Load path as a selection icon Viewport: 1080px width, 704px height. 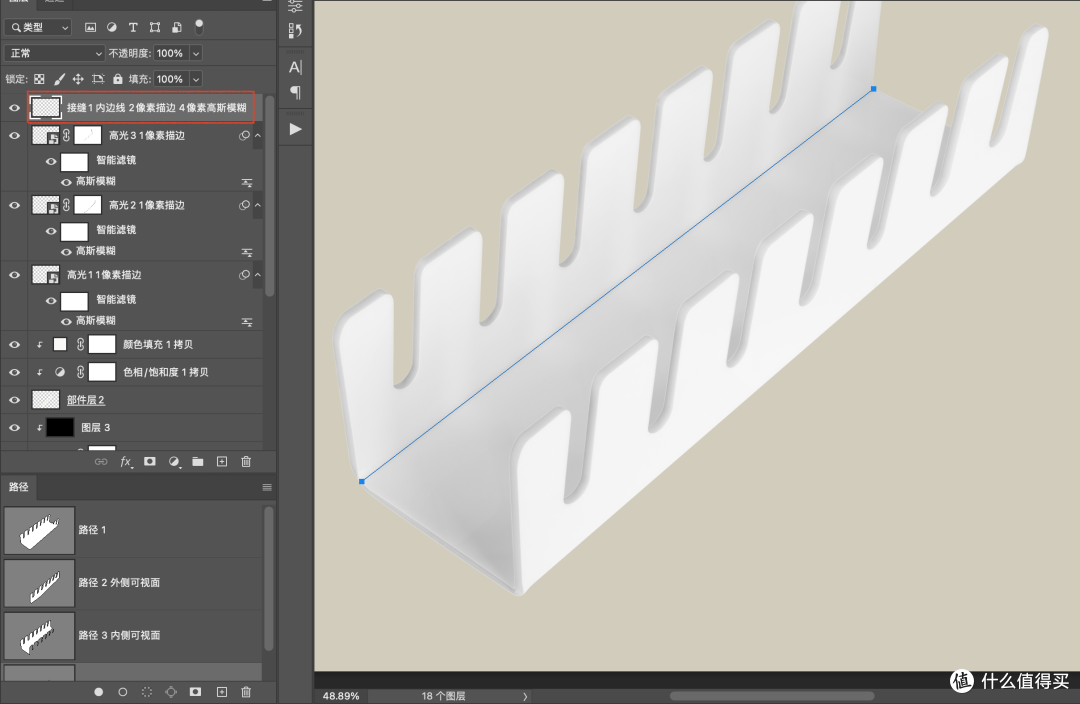(147, 692)
